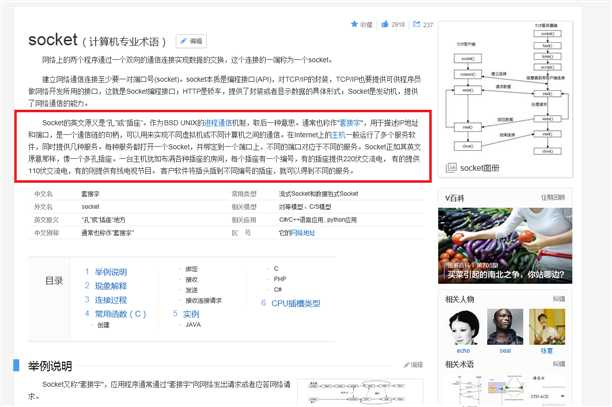Viewport: 612px width, 407px height.
Task: Click the 编辑 edit button beside the socket title
Action: [x=191, y=41]
